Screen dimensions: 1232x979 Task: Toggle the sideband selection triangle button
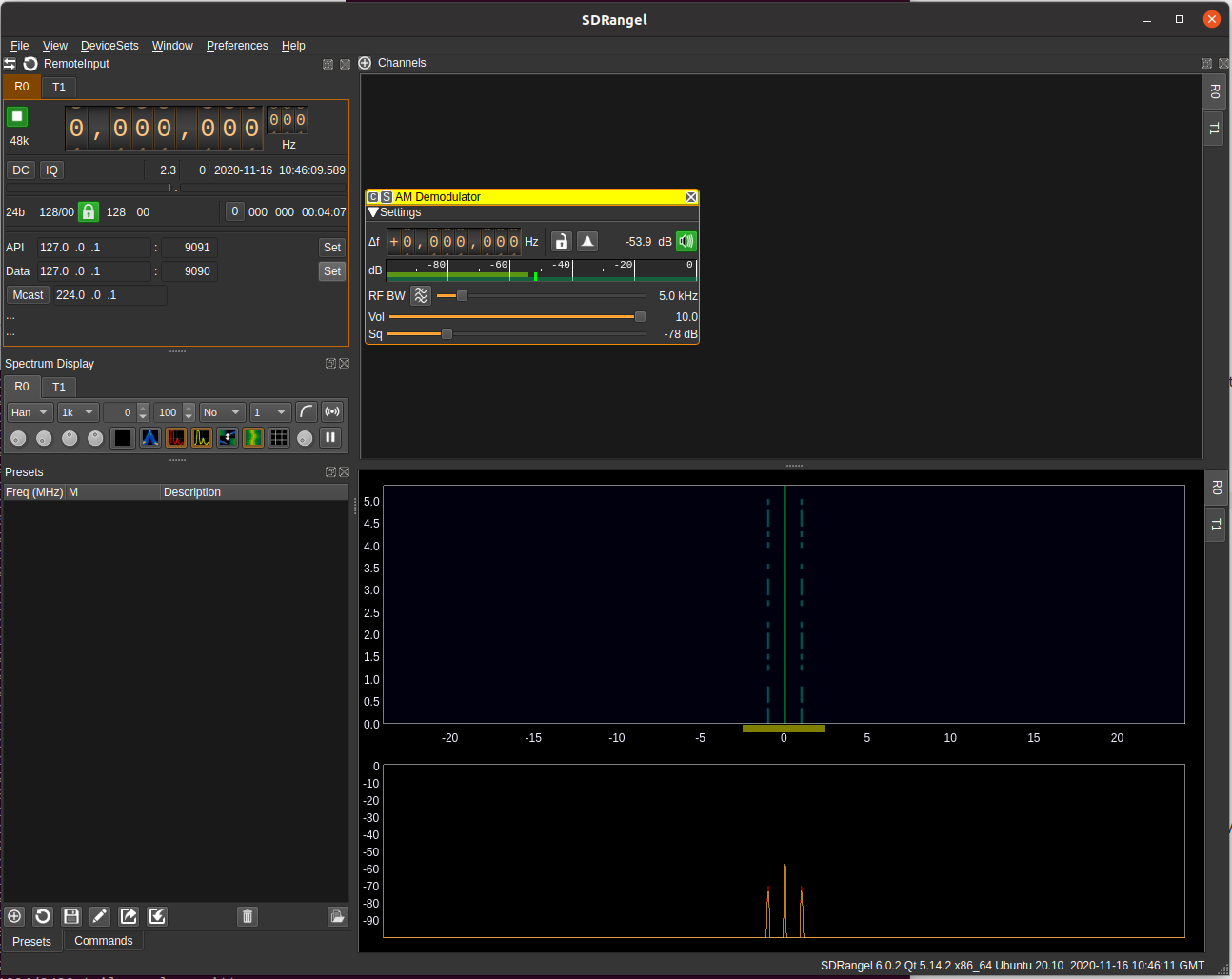pos(587,241)
